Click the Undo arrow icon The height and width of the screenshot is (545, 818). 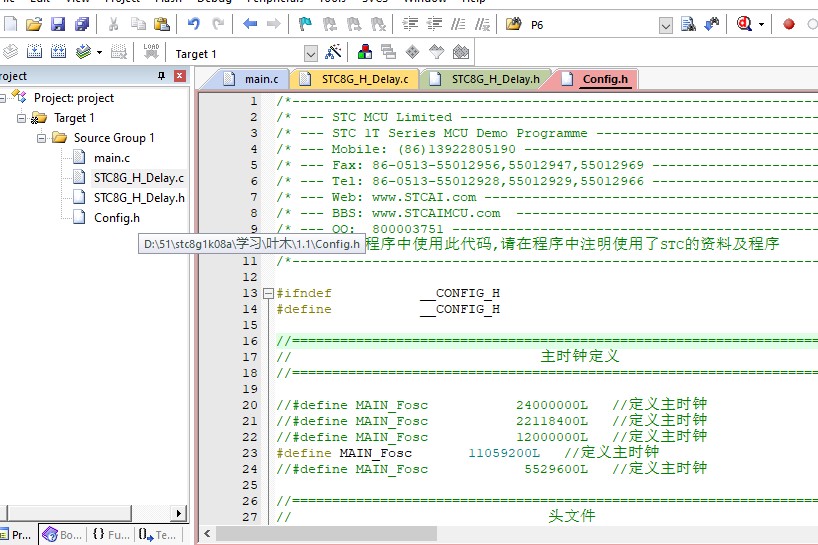coord(194,24)
